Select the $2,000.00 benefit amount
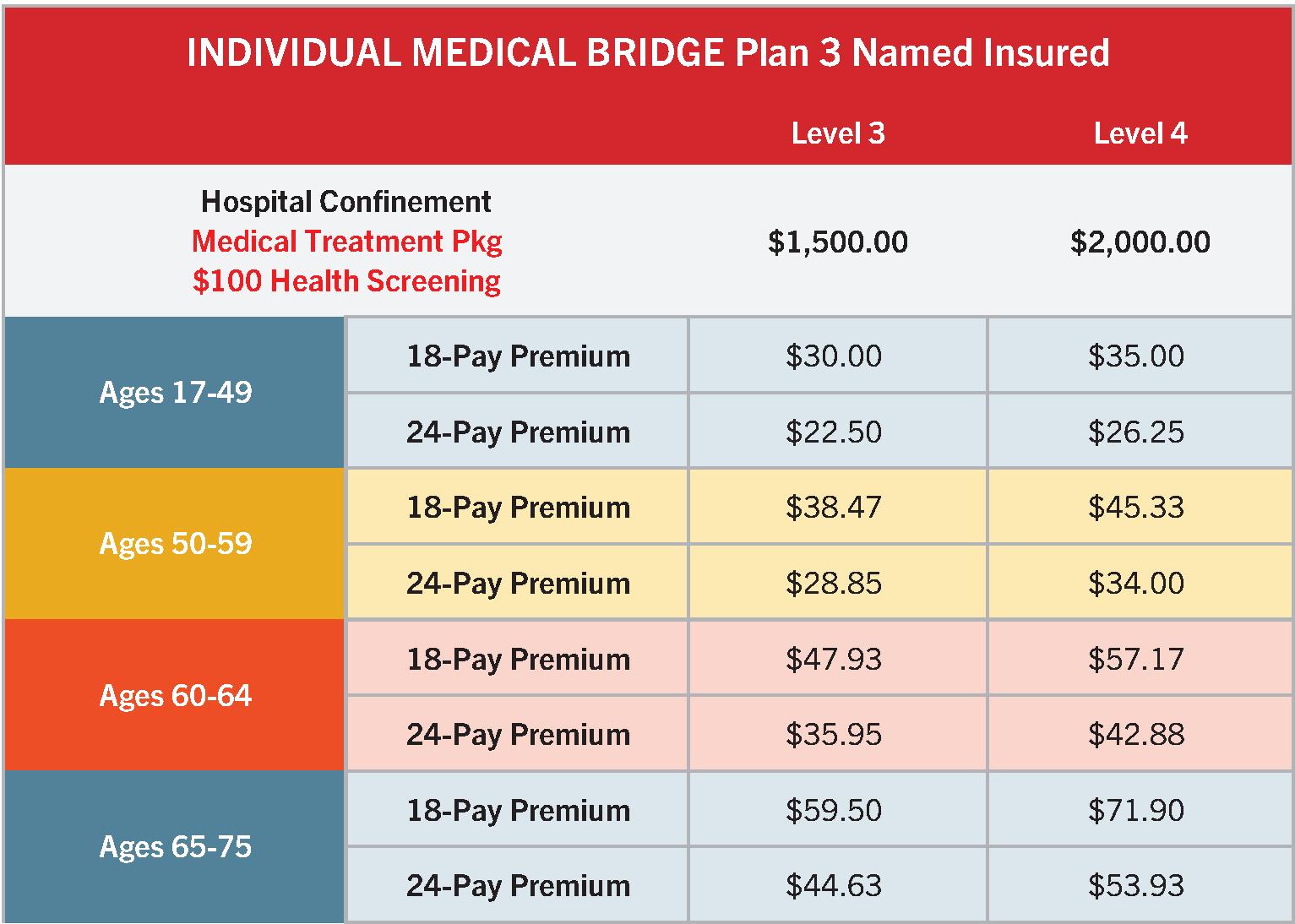This screenshot has width=1295, height=924. pos(1140,242)
